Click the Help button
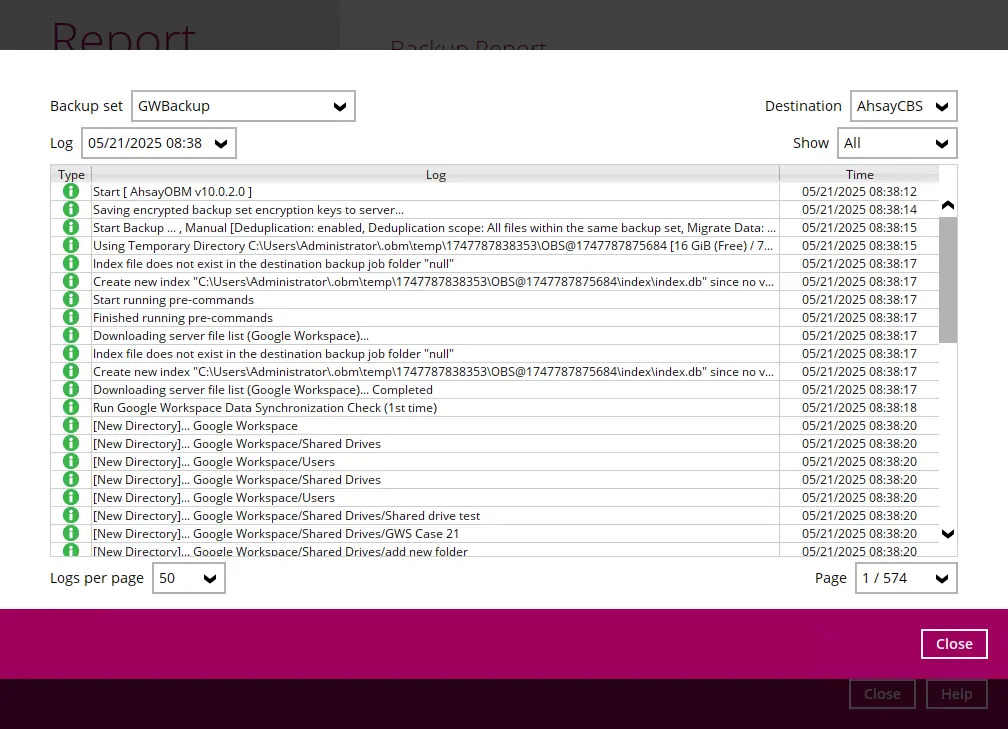The image size is (1008, 729). click(956, 693)
